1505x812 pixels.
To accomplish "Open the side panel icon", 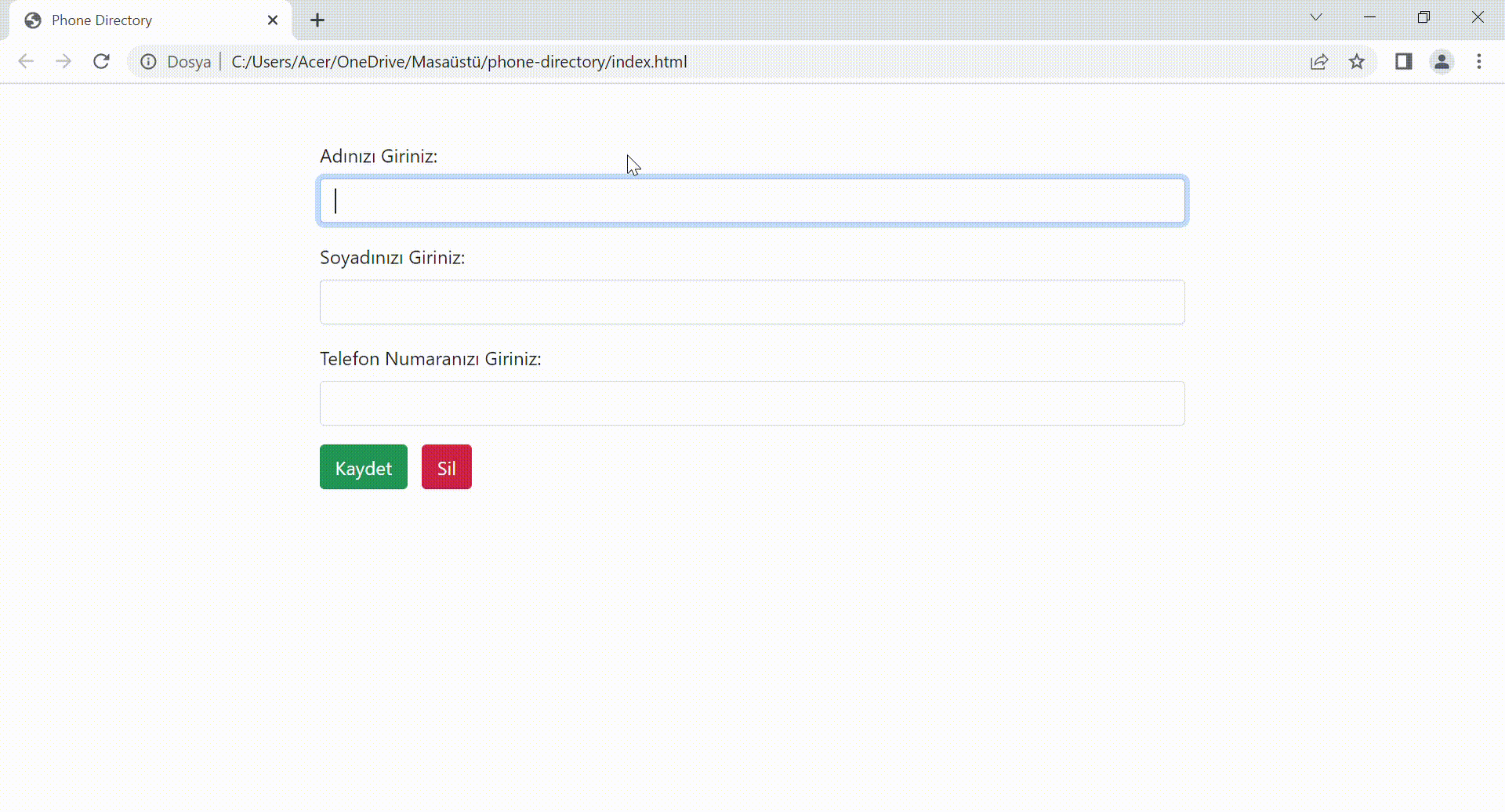I will (x=1404, y=61).
